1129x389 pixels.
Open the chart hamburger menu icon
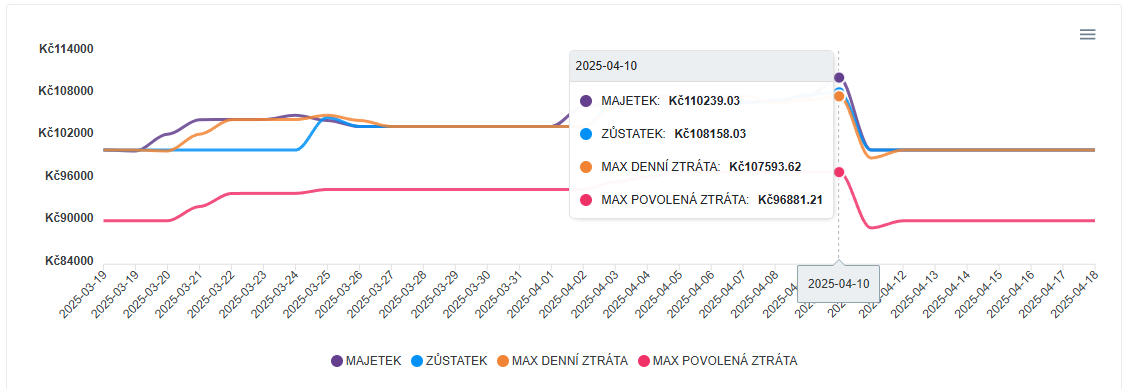(x=1087, y=35)
